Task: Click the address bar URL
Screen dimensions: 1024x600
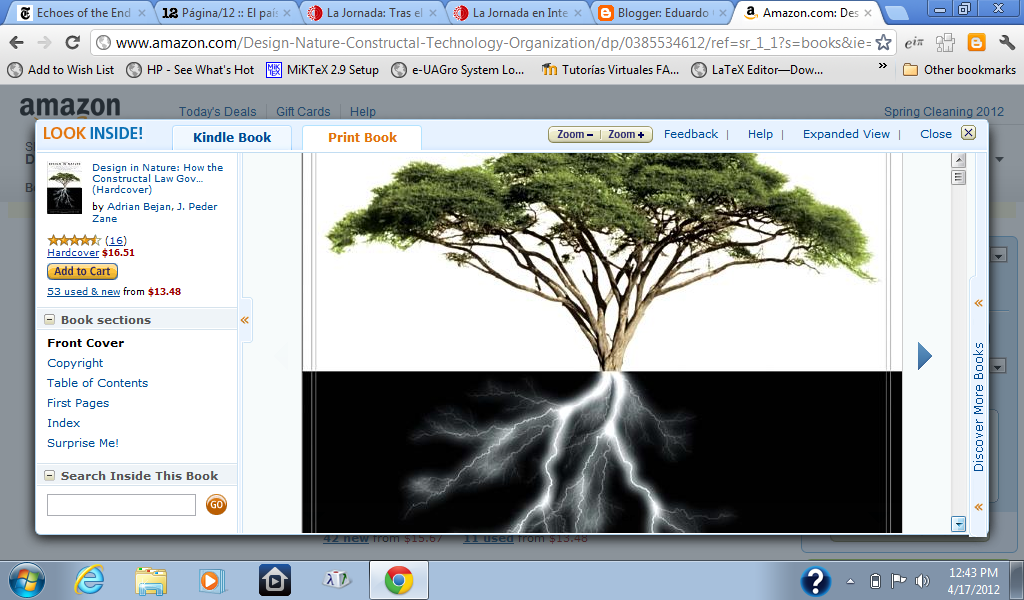Action: (493, 42)
